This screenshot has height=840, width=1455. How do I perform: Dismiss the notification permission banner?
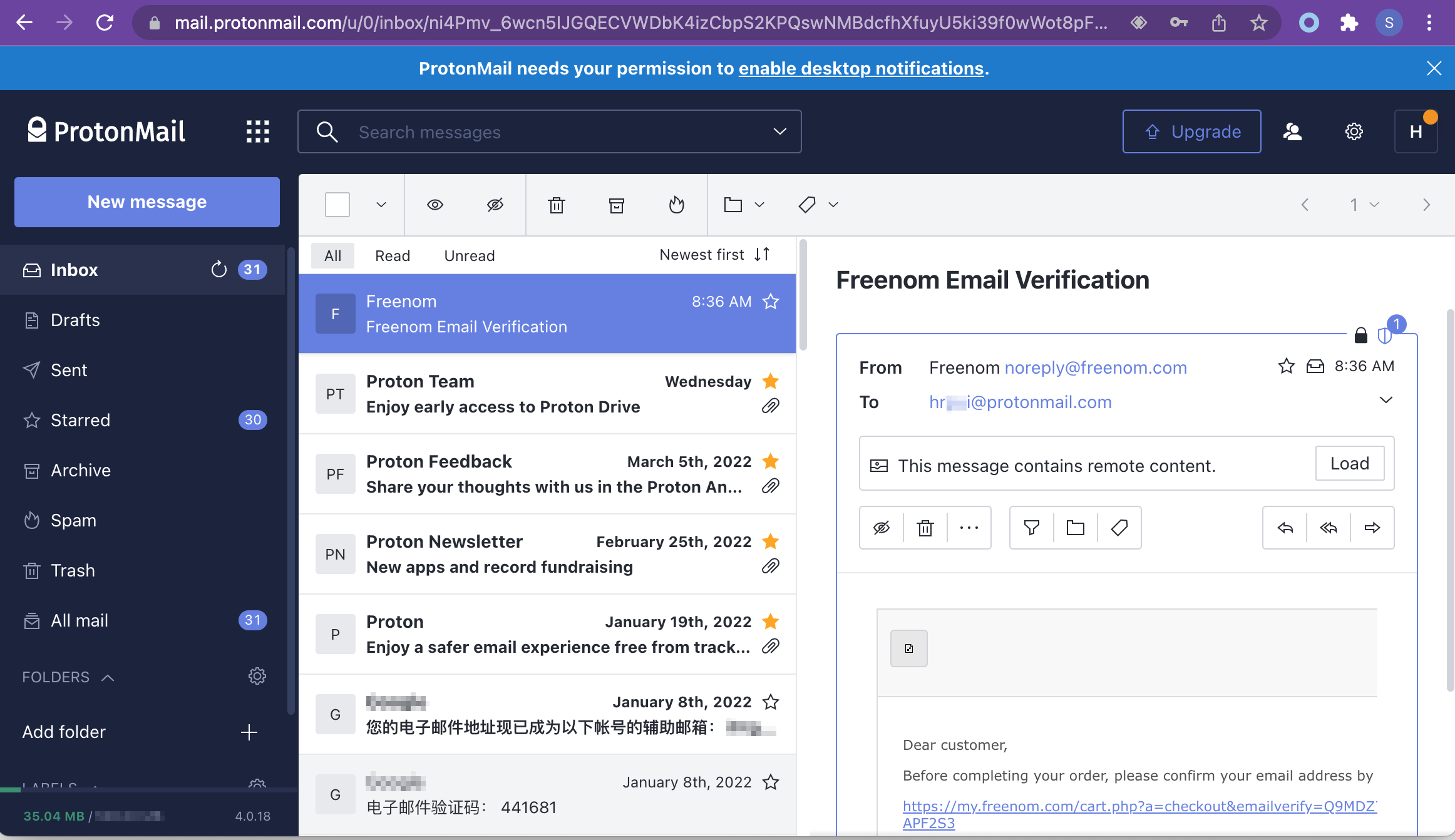1434,68
